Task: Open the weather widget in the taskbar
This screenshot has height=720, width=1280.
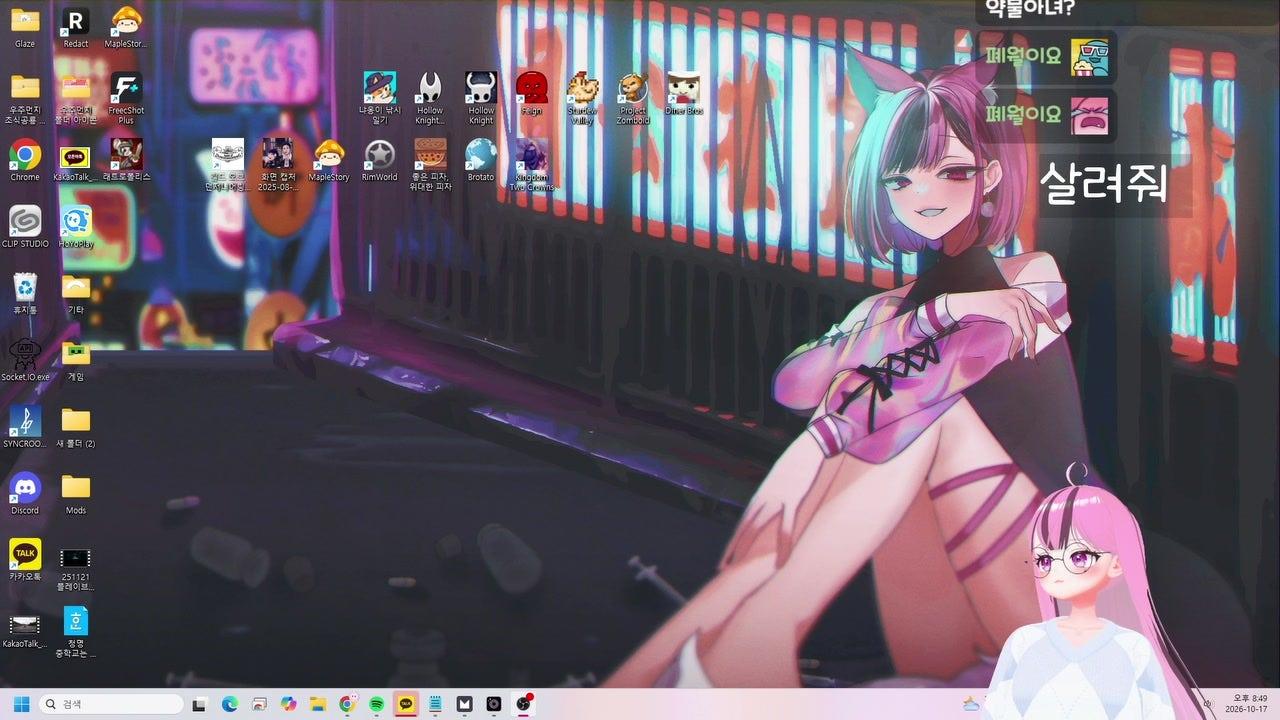Action: pyautogui.click(x=971, y=704)
